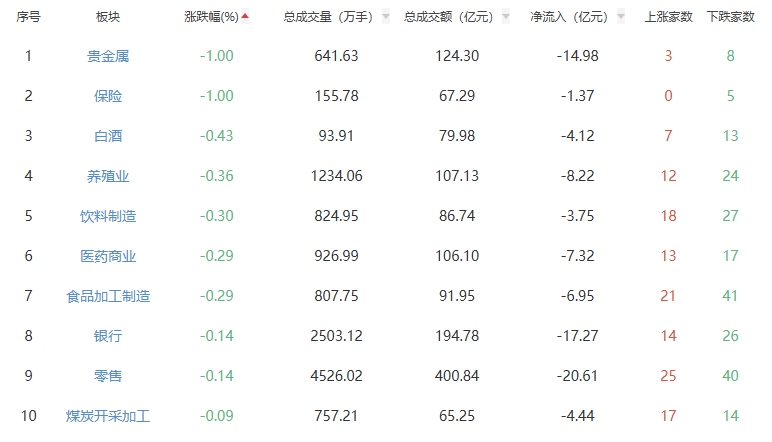View the 食品加工制造 sector
Image resolution: width=772 pixels, height=442 pixels.
108,296
